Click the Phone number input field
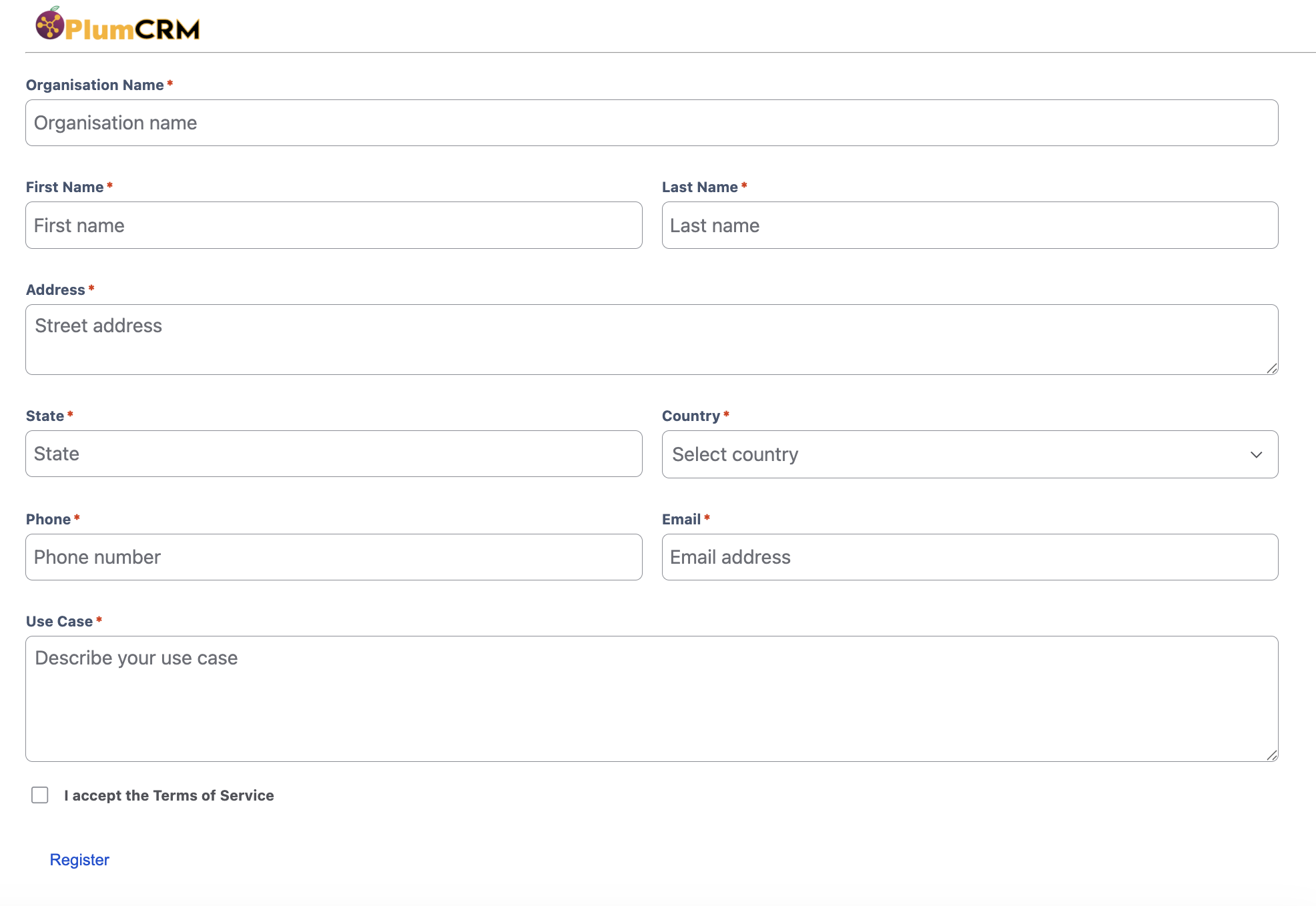 [334, 557]
